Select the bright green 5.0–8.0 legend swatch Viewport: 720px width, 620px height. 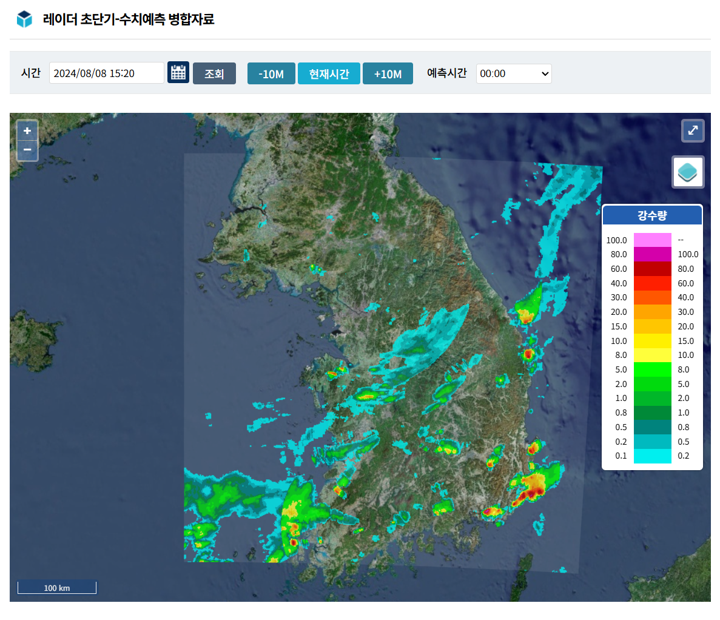(x=652, y=369)
